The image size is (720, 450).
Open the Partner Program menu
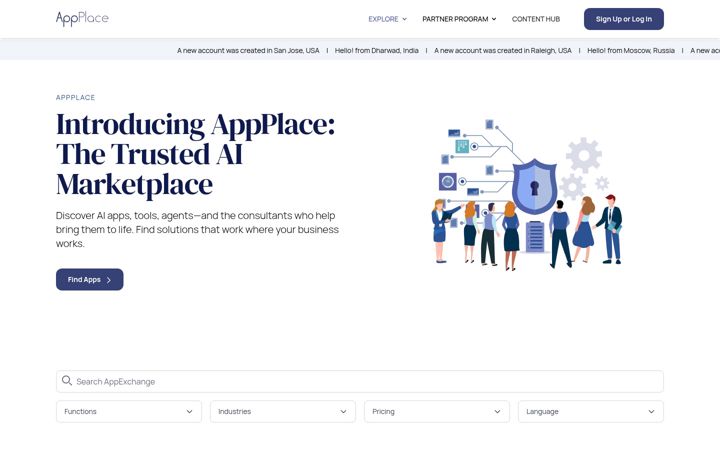tap(459, 19)
